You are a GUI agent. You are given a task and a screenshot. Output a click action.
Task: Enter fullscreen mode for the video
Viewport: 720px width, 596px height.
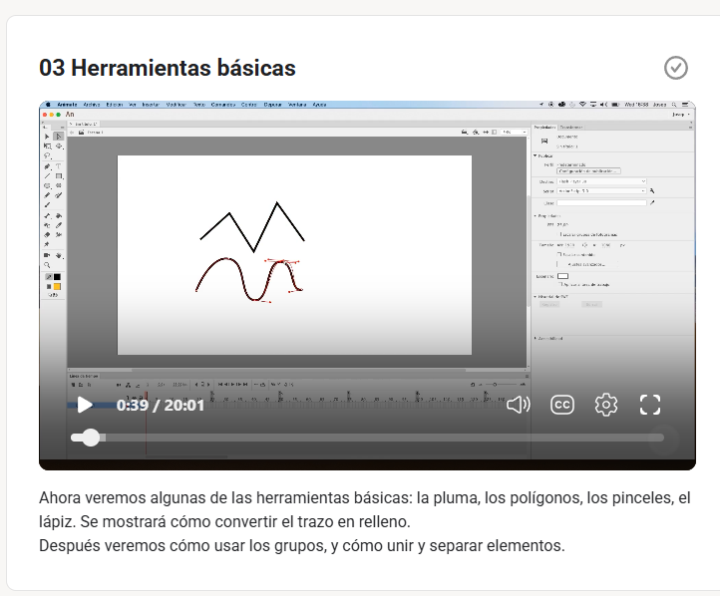click(650, 405)
